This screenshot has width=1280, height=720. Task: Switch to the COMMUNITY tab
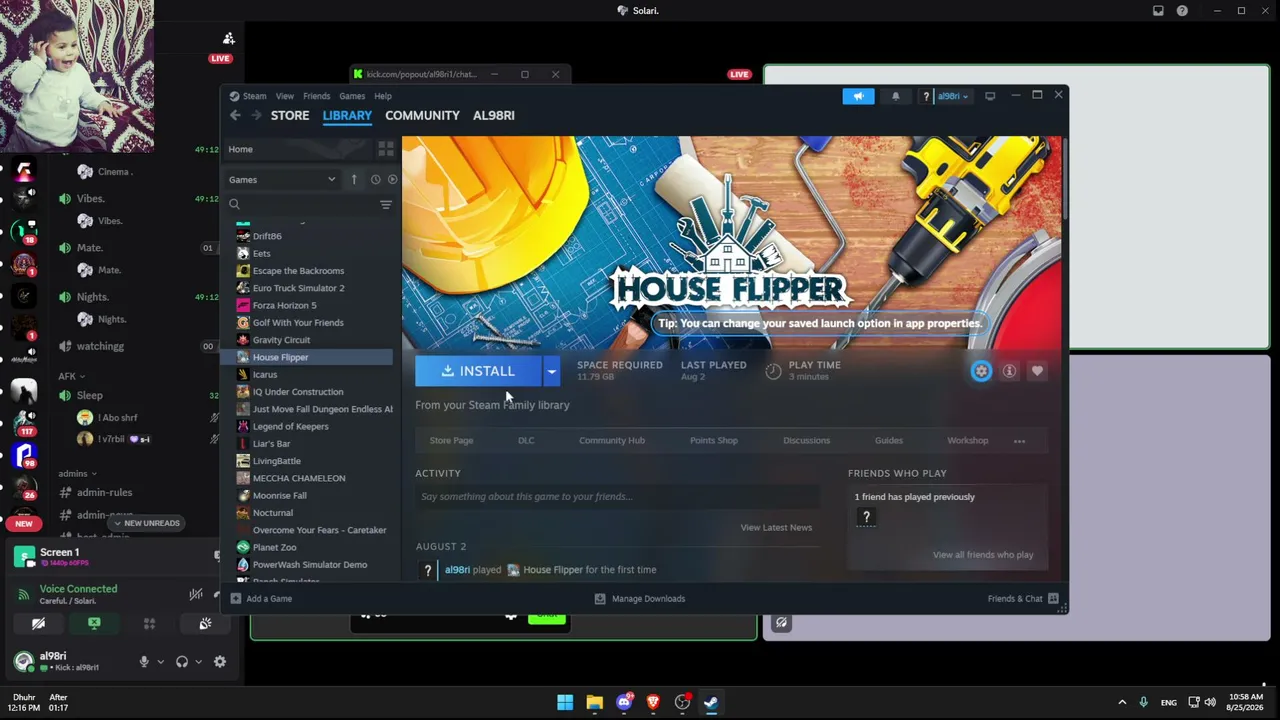tap(422, 115)
